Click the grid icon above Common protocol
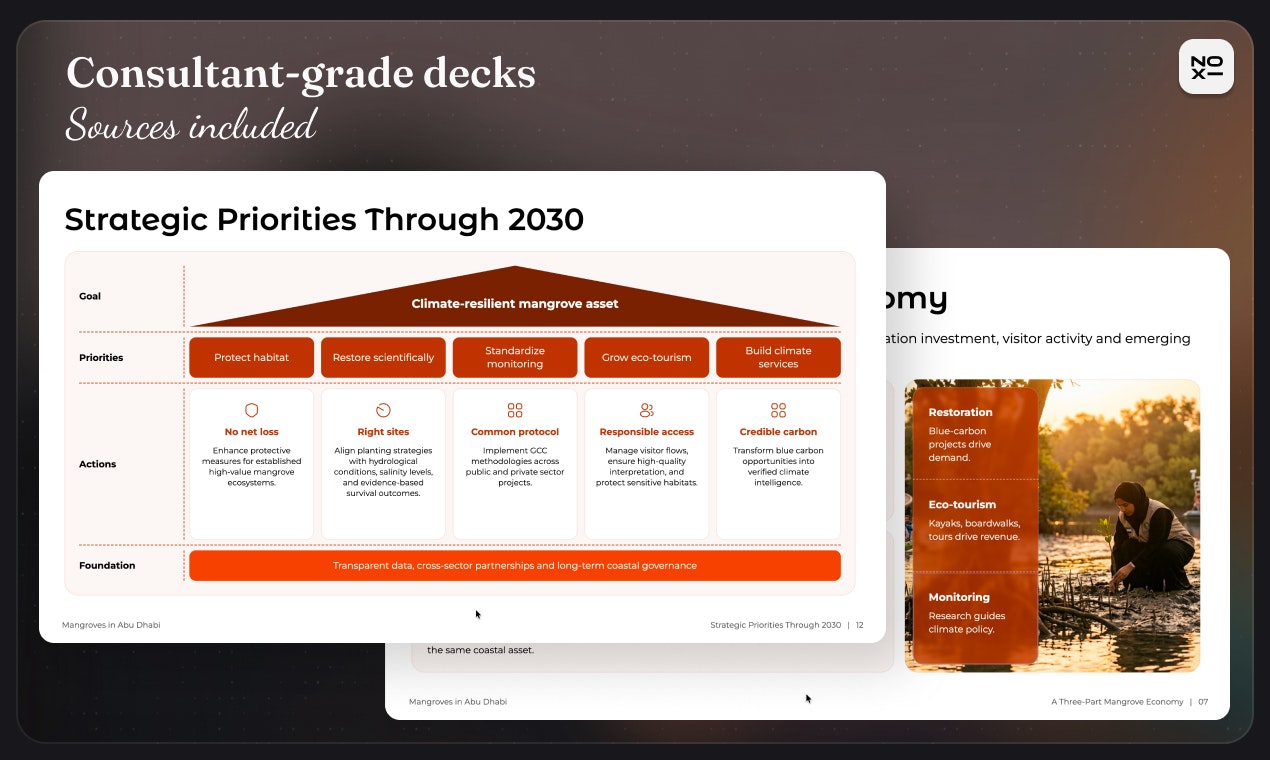 click(515, 410)
